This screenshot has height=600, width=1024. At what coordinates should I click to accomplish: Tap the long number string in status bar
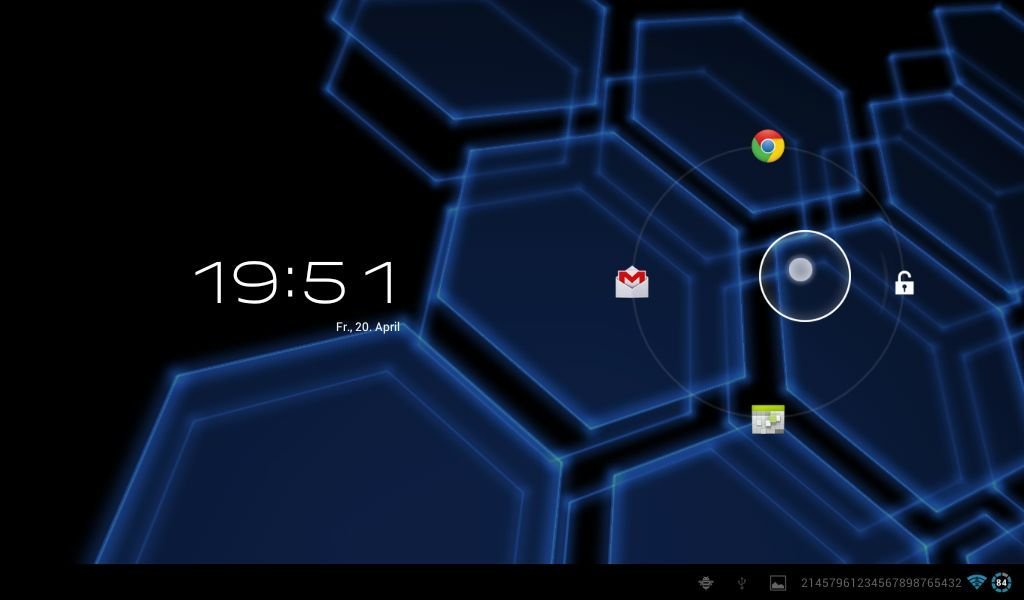(881, 582)
